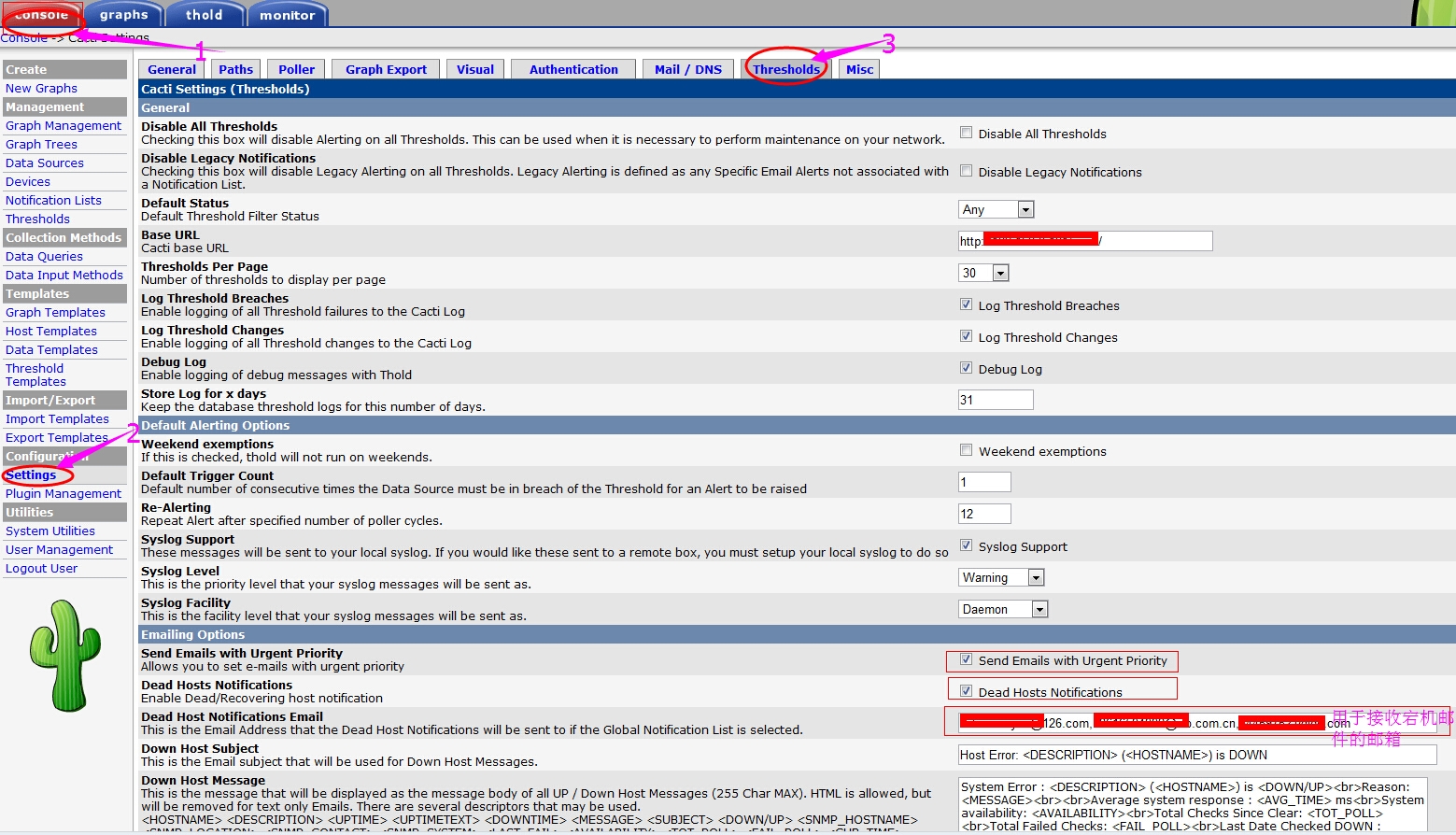This screenshot has width=1456, height=835.
Task: Switch to the Visual settings tab
Action: point(475,69)
